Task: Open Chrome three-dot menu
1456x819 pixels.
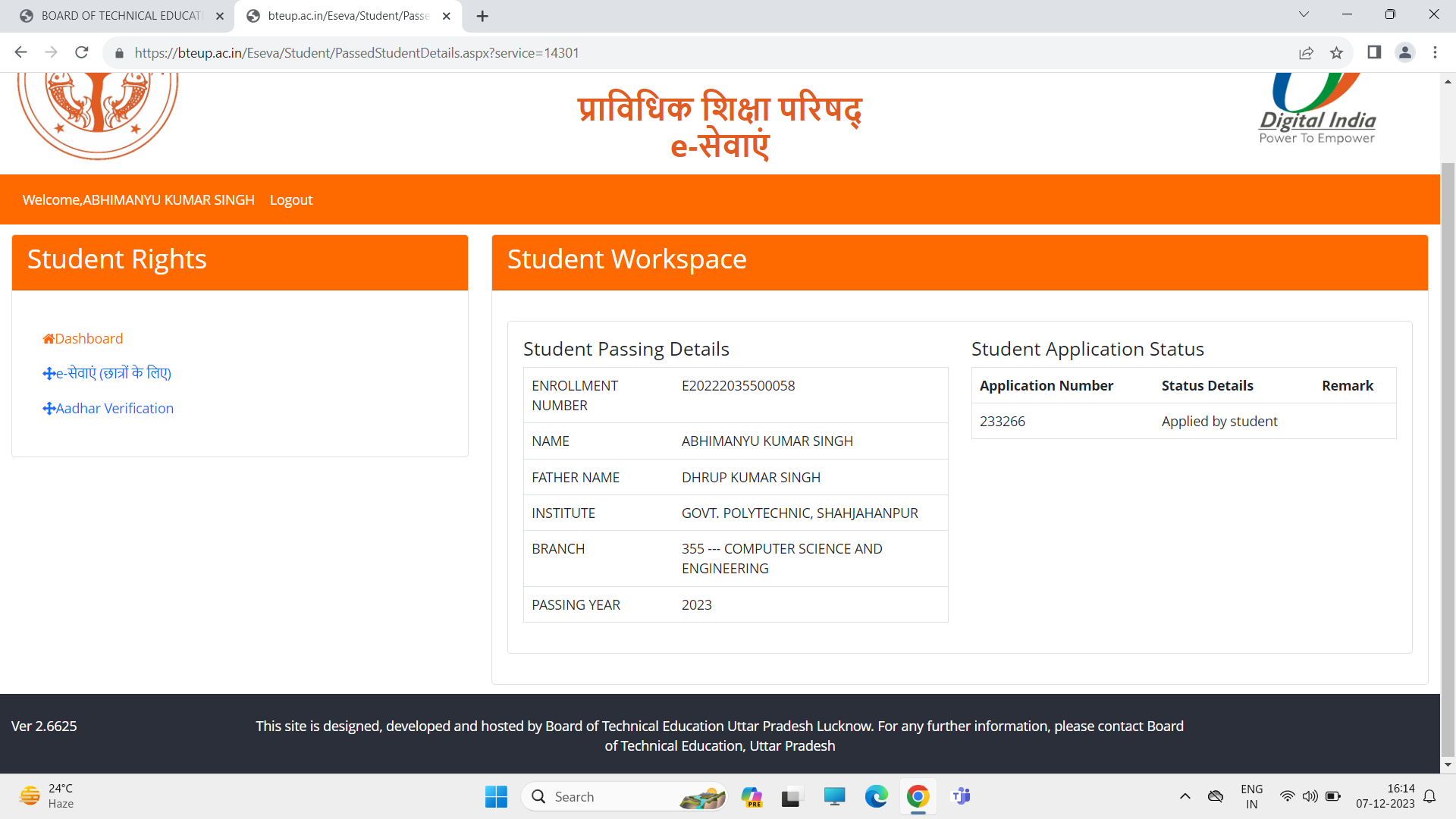Action: pos(1435,52)
